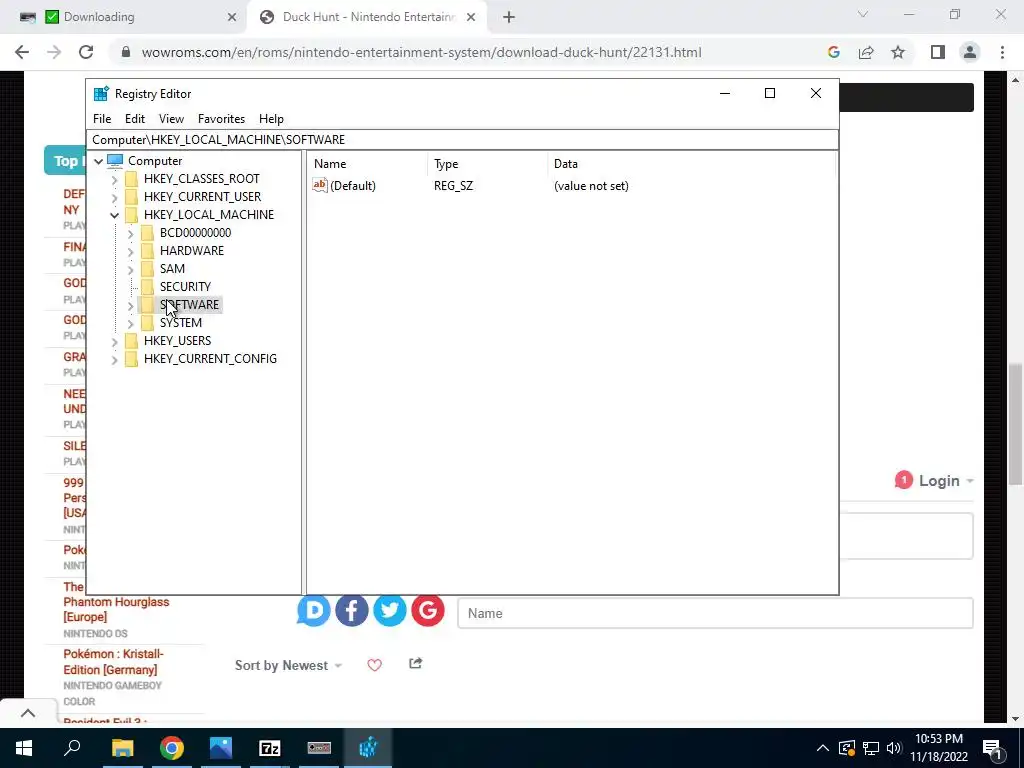
Task: Open 7-Zip from the taskbar
Action: click(x=270, y=748)
